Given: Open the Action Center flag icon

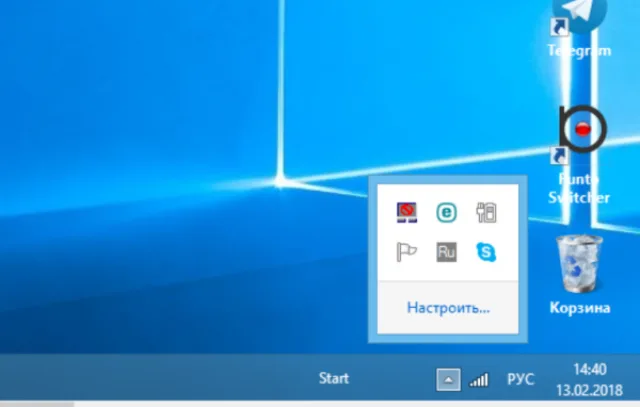Looking at the screenshot, I should pyautogui.click(x=407, y=252).
